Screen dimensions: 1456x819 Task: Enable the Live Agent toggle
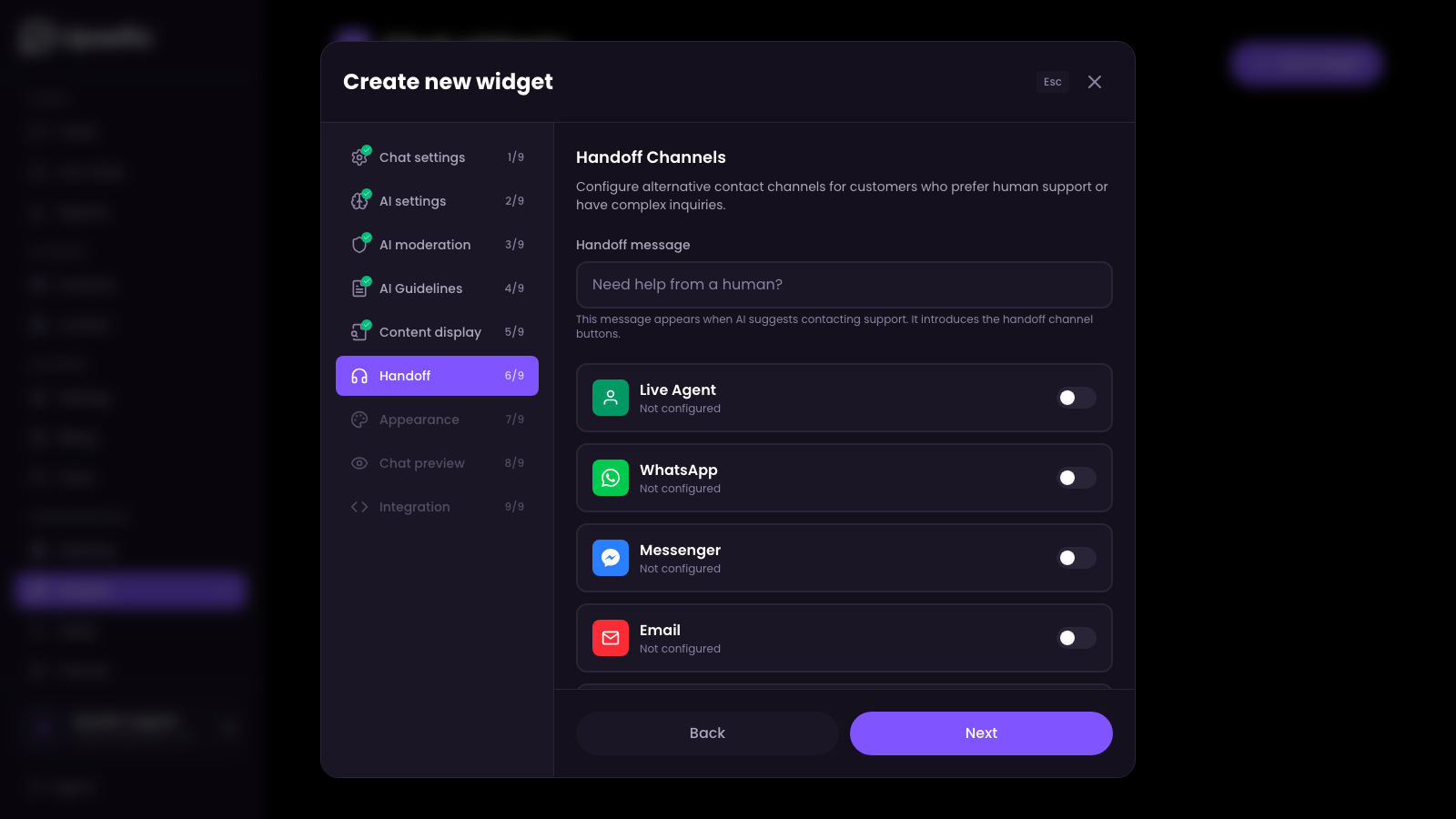pos(1076,398)
